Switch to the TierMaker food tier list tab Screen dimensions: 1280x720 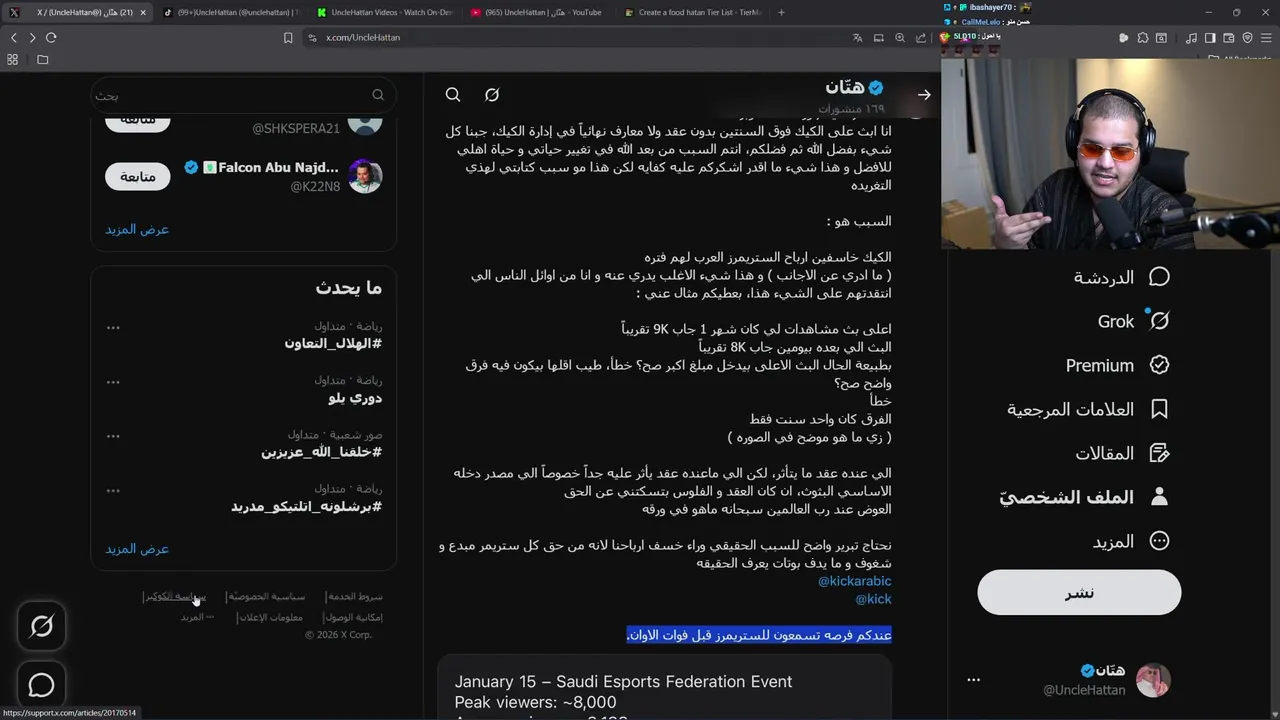point(692,12)
